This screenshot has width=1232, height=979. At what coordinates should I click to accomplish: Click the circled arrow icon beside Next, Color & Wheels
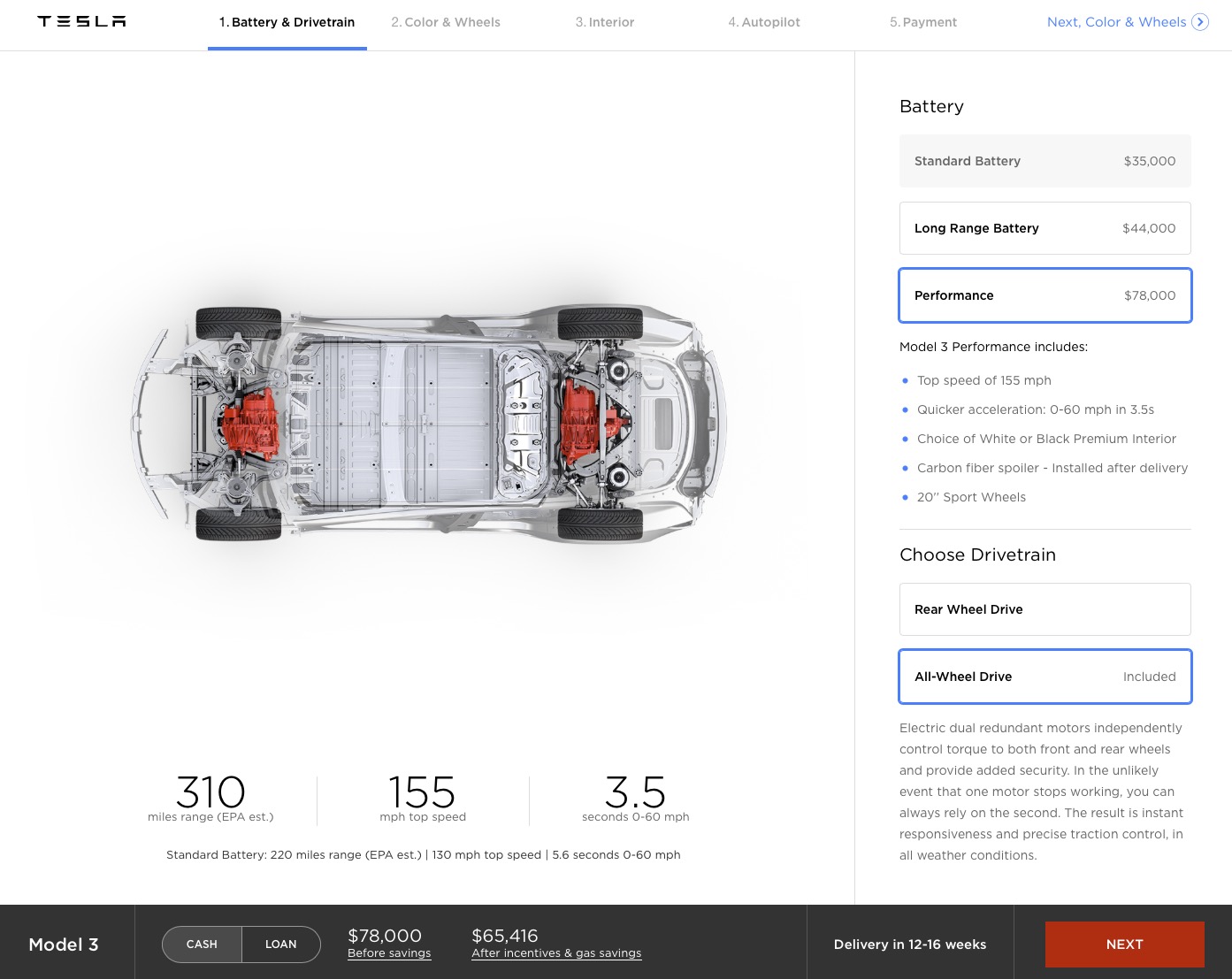tap(1200, 22)
